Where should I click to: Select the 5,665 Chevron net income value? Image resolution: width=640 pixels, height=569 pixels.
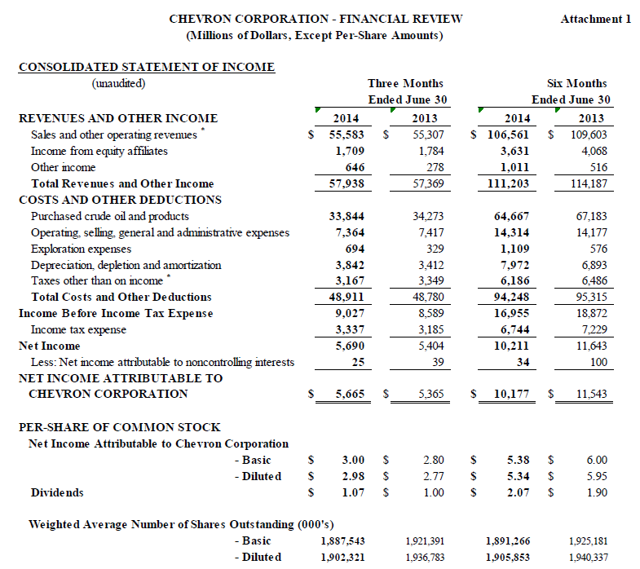click(x=350, y=394)
